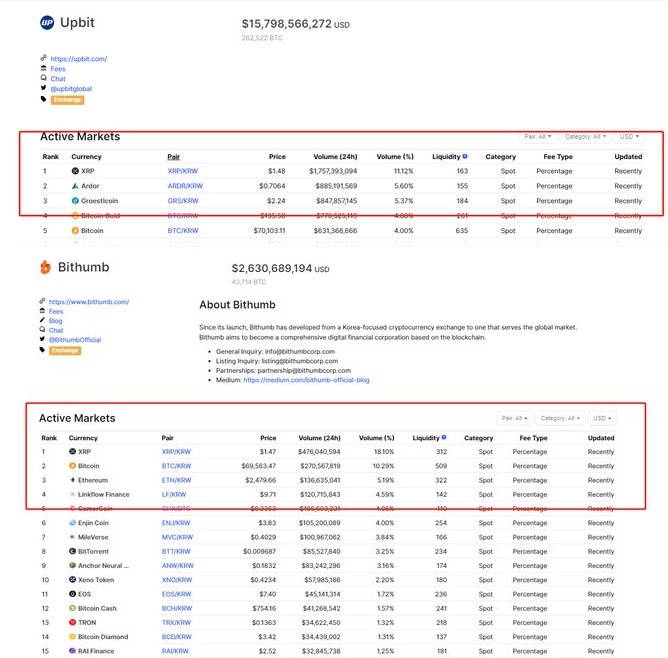This screenshot has height=658, width=668.
Task: Click the Bithumb Liquidity info icon
Action: pos(444,437)
